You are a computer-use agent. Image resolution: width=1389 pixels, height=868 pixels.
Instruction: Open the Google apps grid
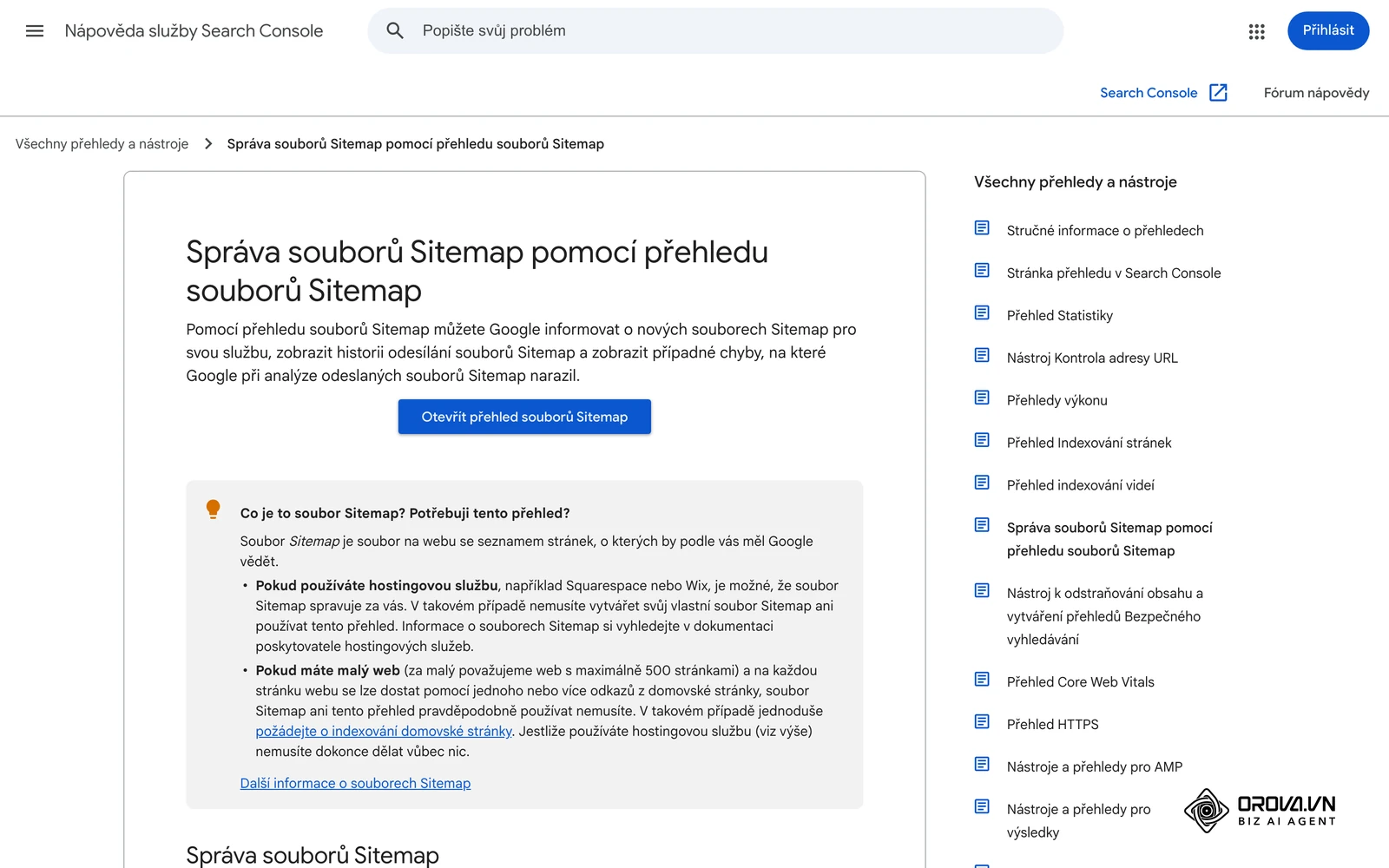[1256, 31]
